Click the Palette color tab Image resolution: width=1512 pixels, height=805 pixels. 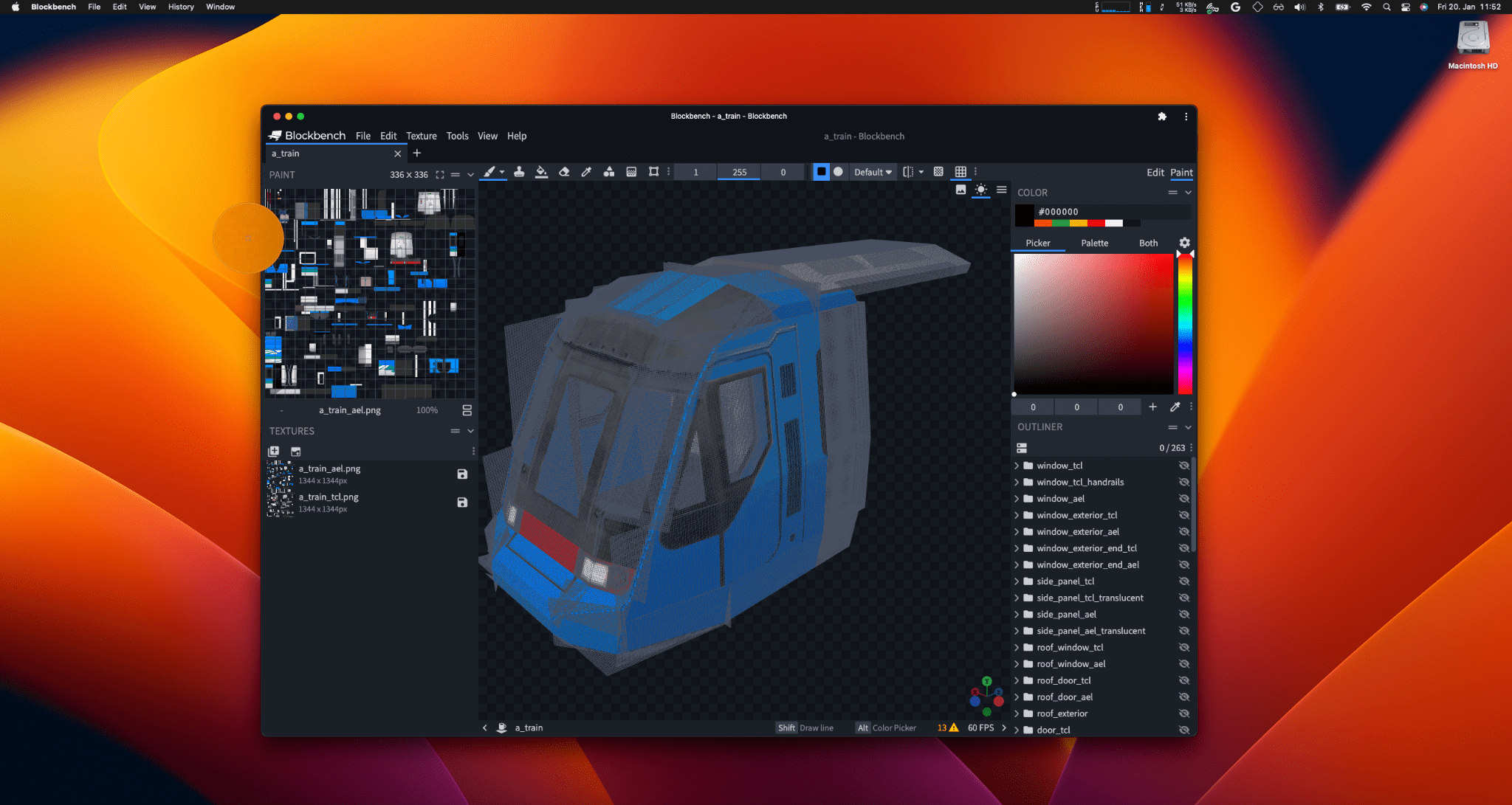point(1094,243)
